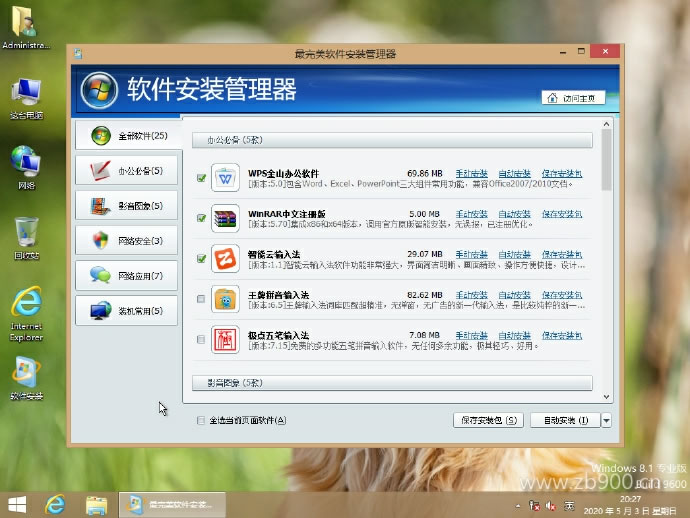690x518 pixels.
Task: Click the 办公必备 (5款) section header
Action: point(392,140)
